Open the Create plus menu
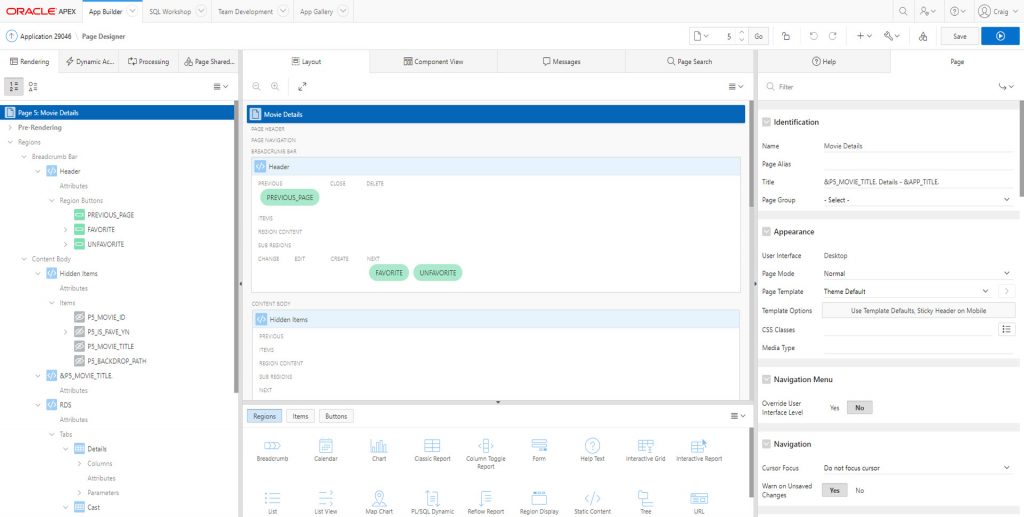Image resolution: width=1024 pixels, height=517 pixels. 864,37
